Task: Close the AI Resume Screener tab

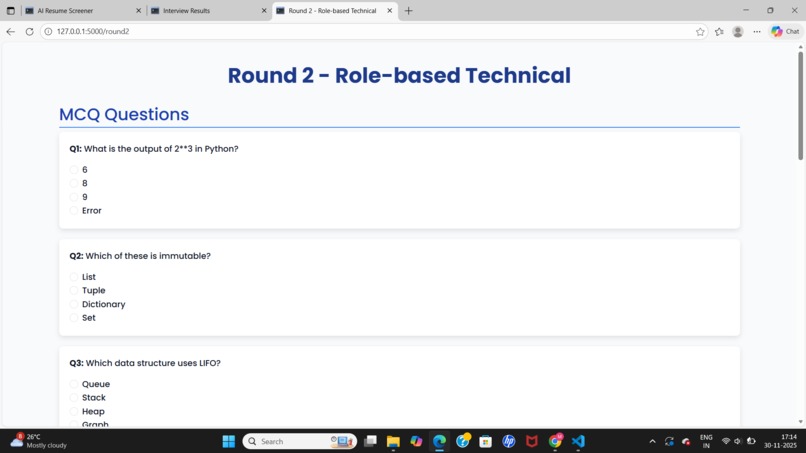Action: click(138, 10)
